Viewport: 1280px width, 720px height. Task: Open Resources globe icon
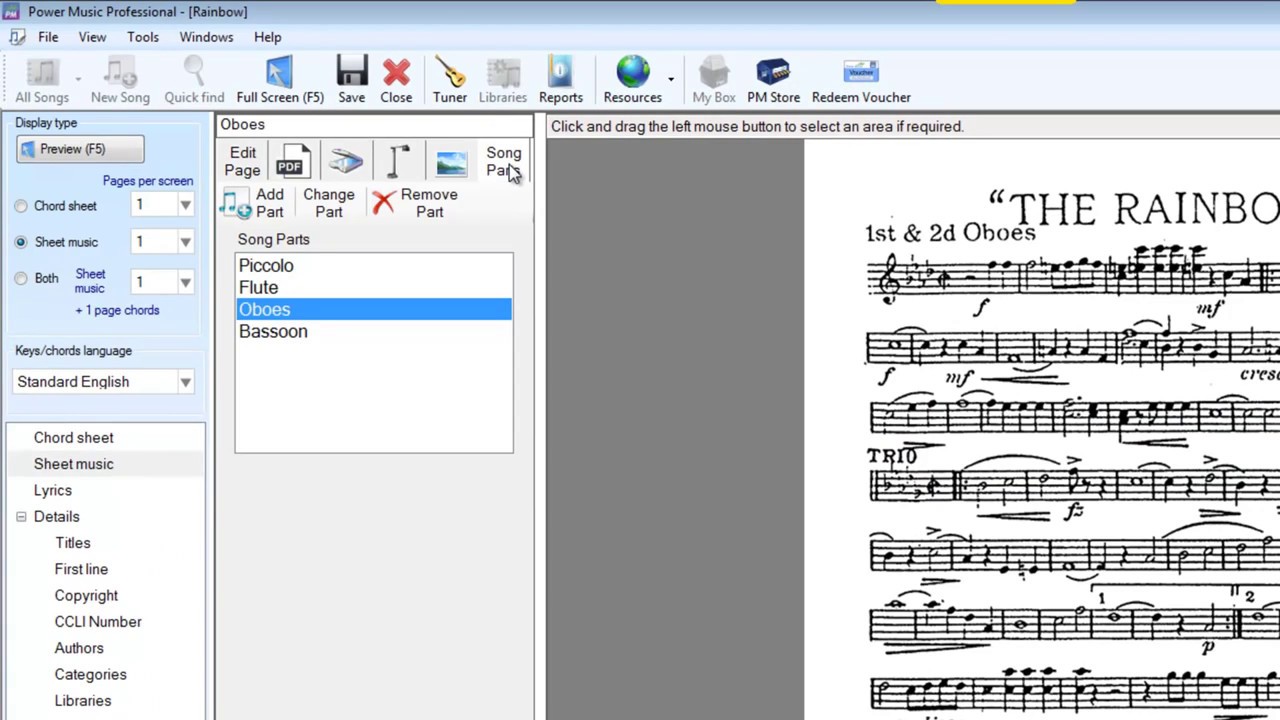point(633,80)
